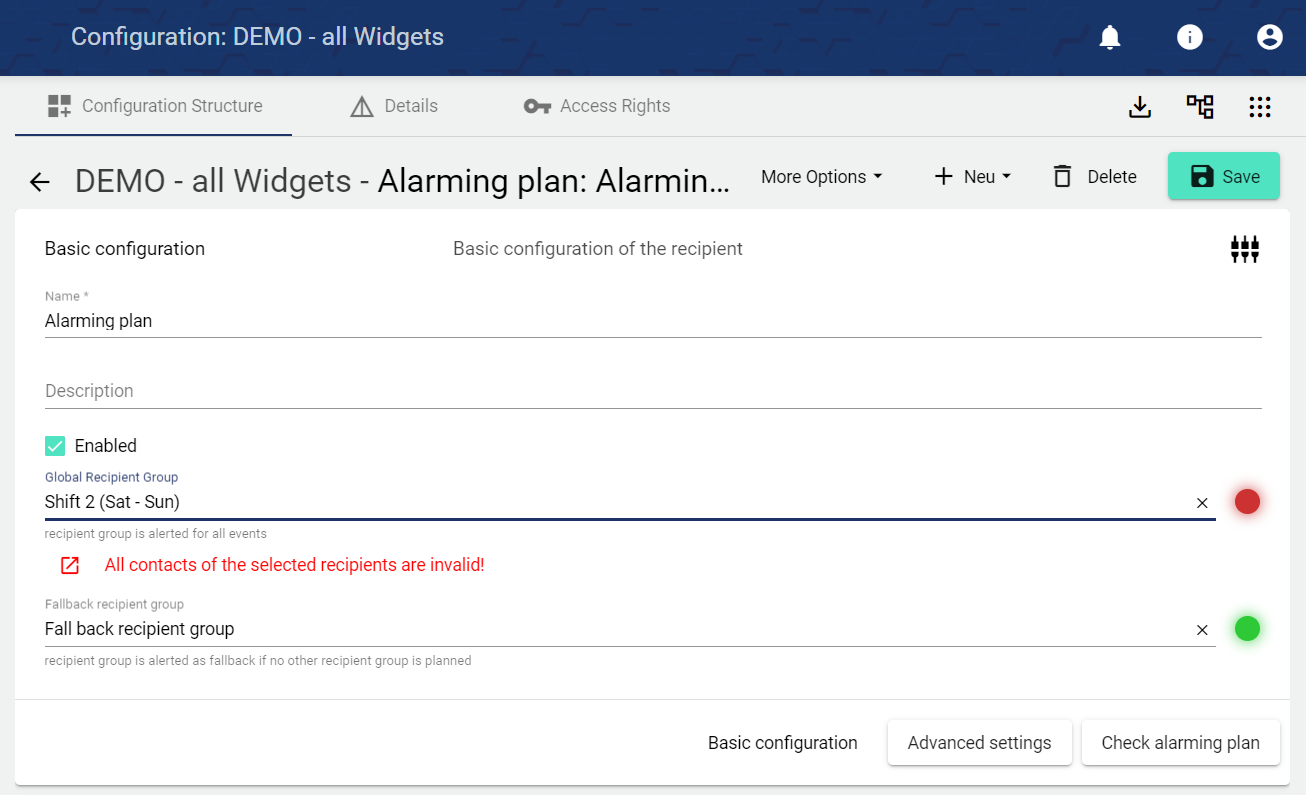Uncheck the Enabled checkbox

[x=55, y=446]
